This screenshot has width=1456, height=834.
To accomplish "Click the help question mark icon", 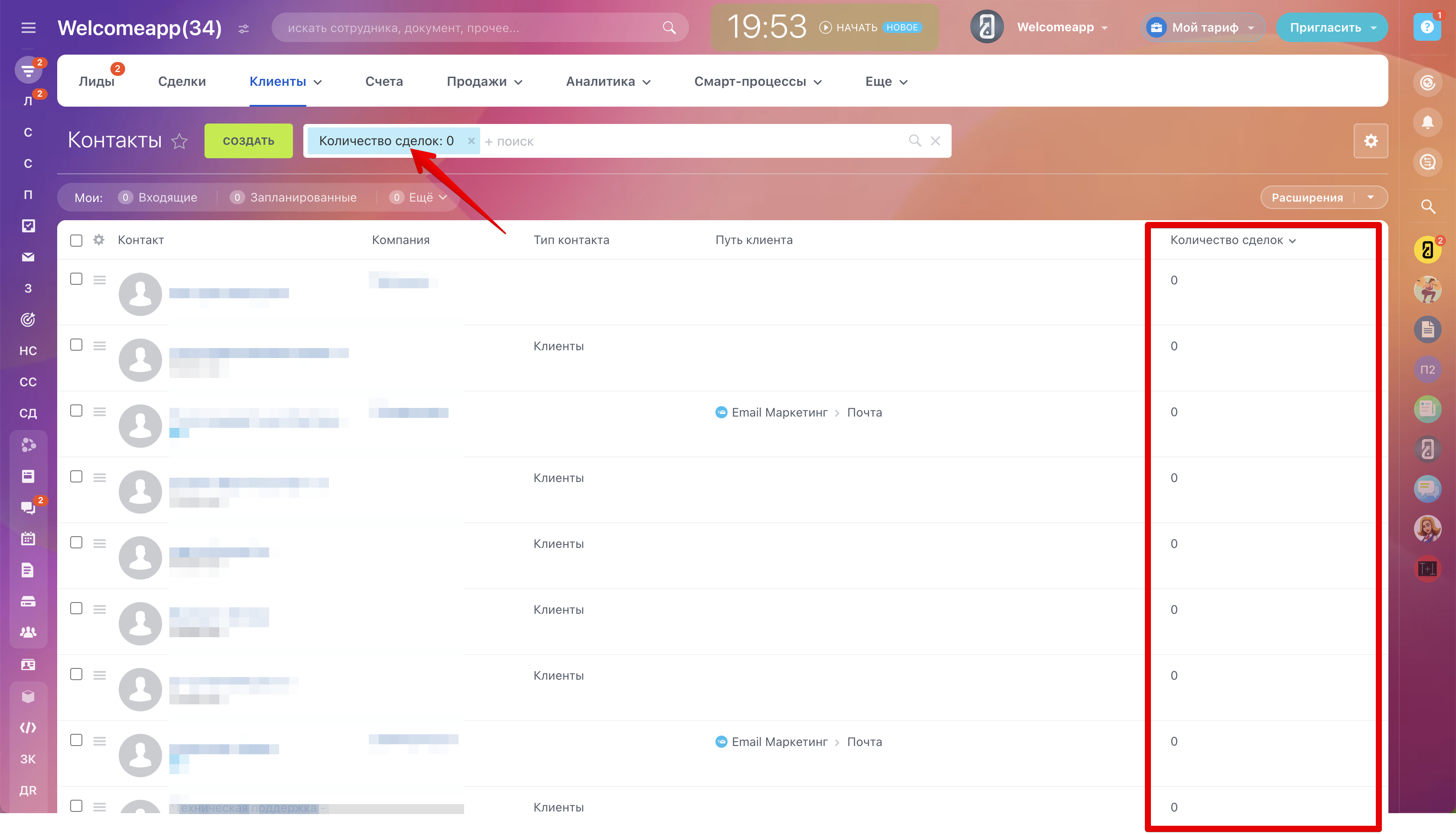I will click(1427, 27).
